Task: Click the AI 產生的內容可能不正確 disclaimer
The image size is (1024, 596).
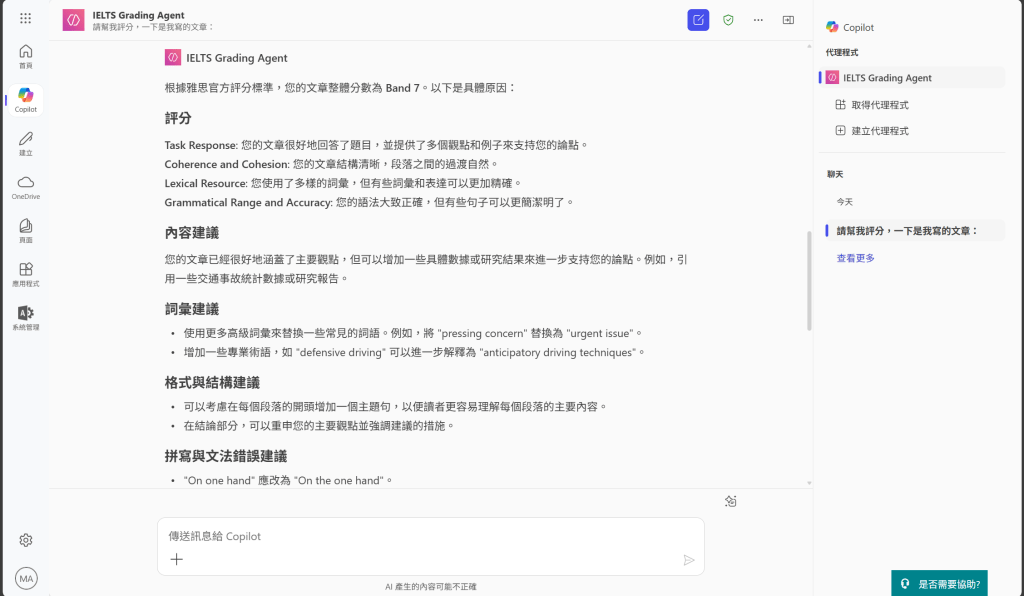Action: [431, 586]
